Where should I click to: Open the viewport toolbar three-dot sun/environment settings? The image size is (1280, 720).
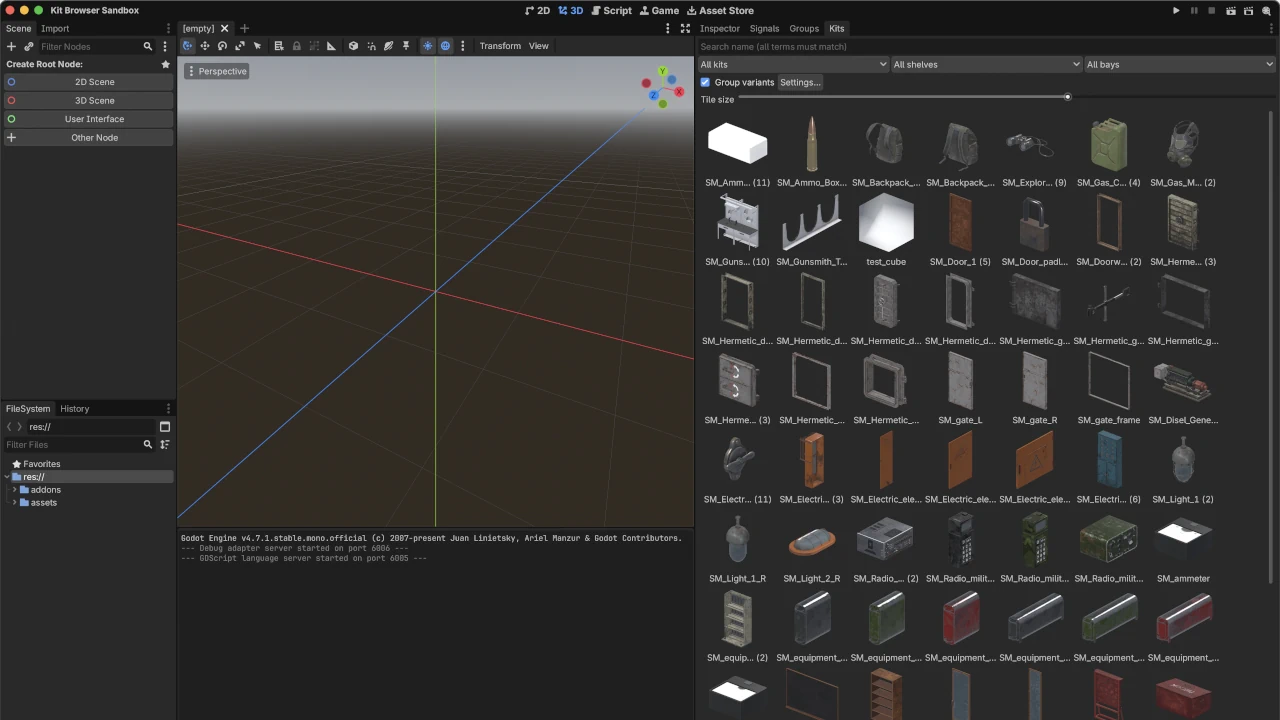(462, 46)
